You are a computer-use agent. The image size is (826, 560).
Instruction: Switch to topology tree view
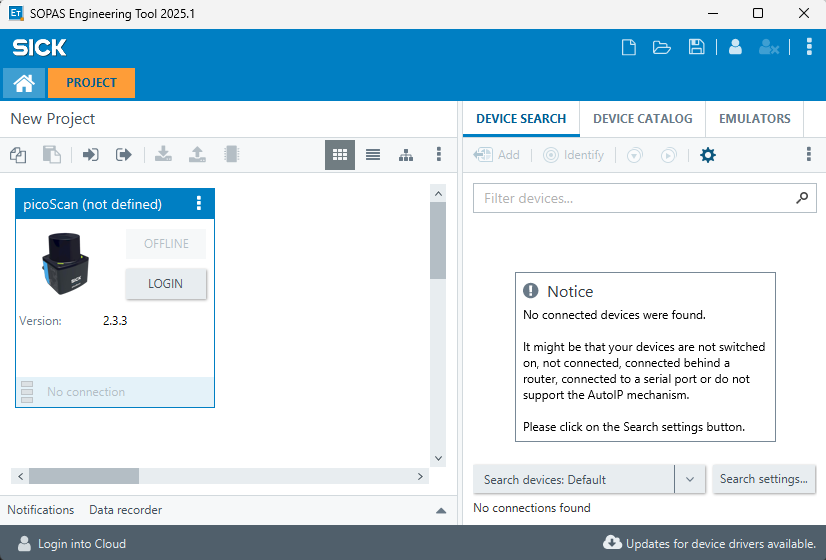pyautogui.click(x=406, y=155)
